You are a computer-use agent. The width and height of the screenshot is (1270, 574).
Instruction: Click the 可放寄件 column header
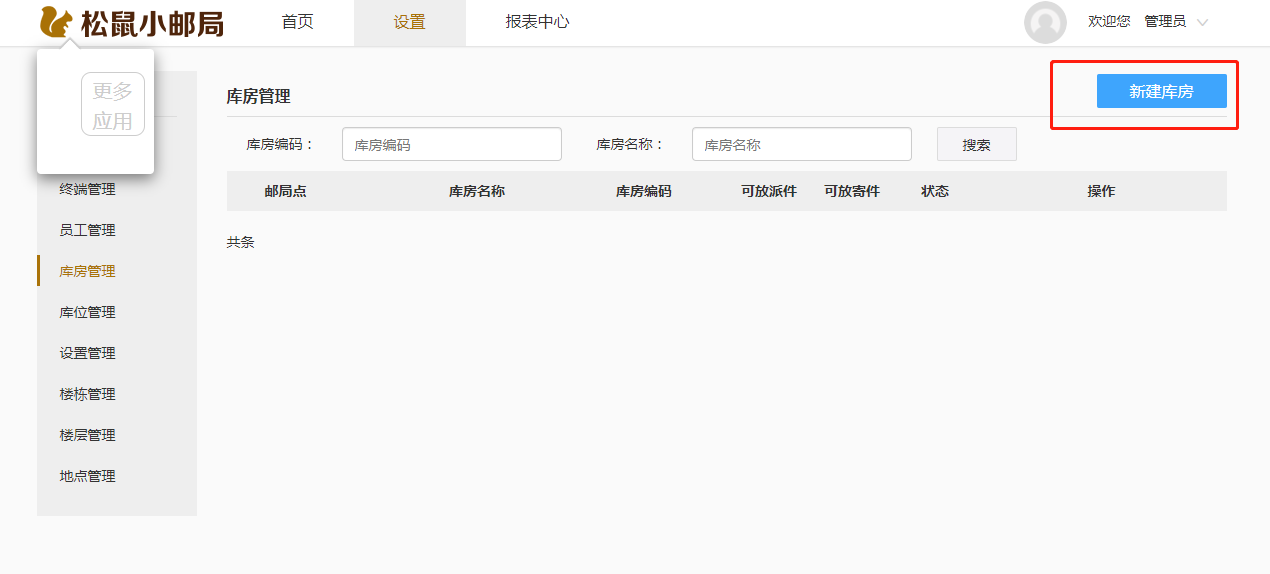[852, 191]
